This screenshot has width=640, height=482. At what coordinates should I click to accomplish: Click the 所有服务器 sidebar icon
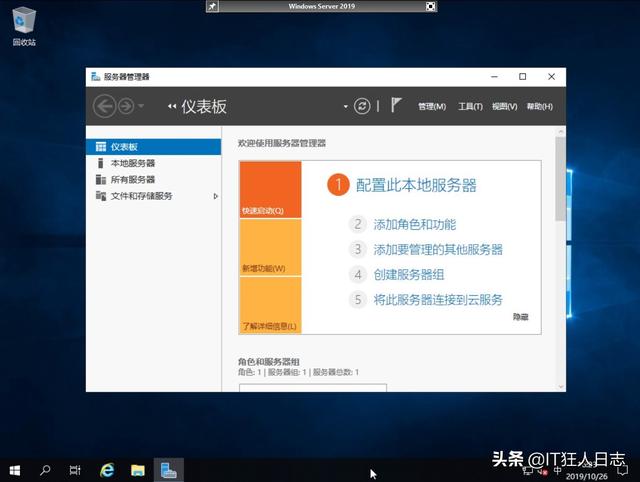100,180
